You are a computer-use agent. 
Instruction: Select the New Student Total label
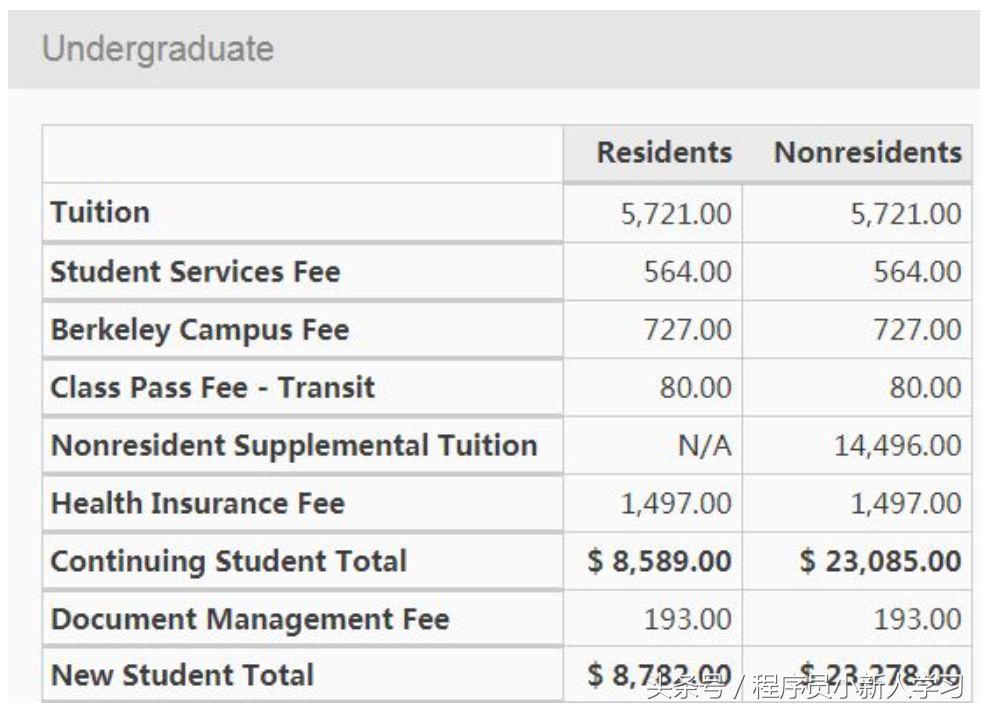tap(182, 675)
